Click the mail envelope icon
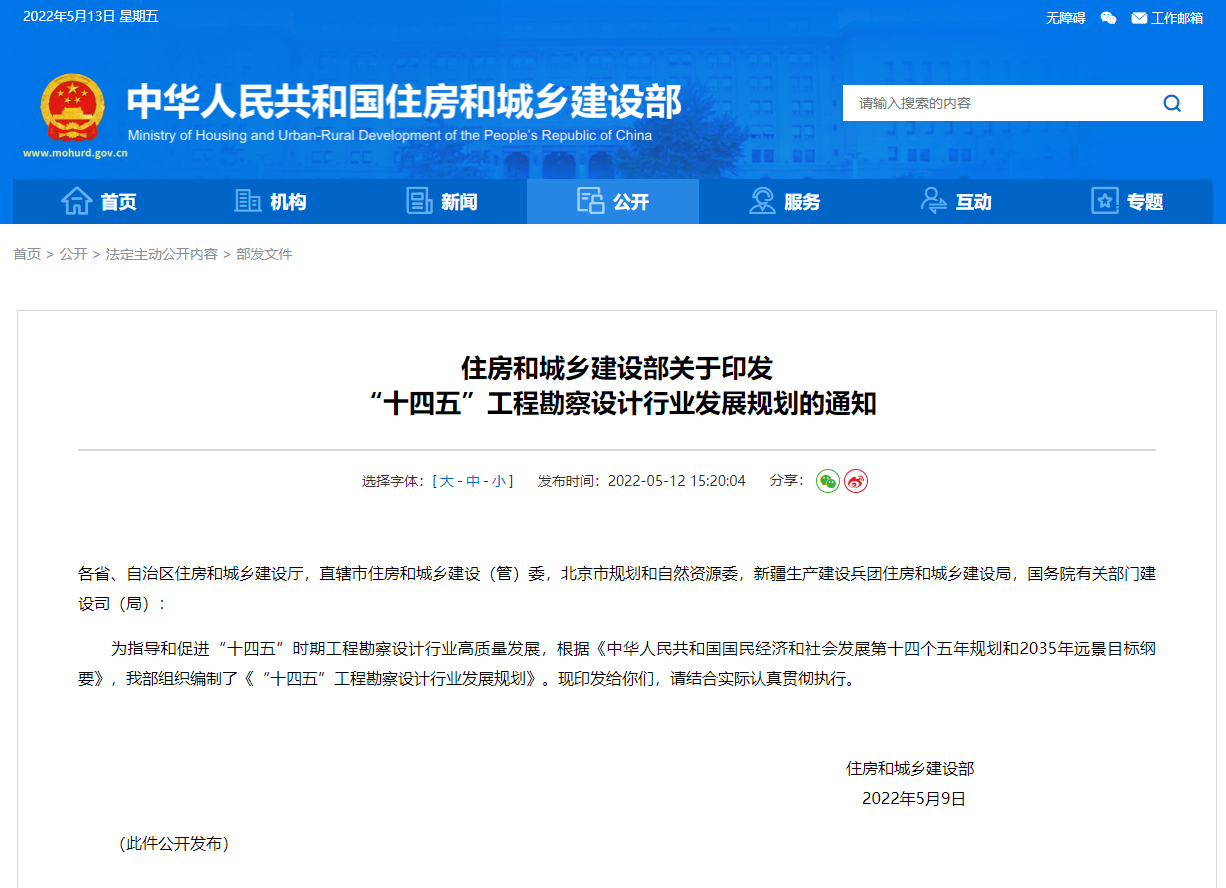This screenshot has height=888, width=1226. pyautogui.click(x=1139, y=18)
